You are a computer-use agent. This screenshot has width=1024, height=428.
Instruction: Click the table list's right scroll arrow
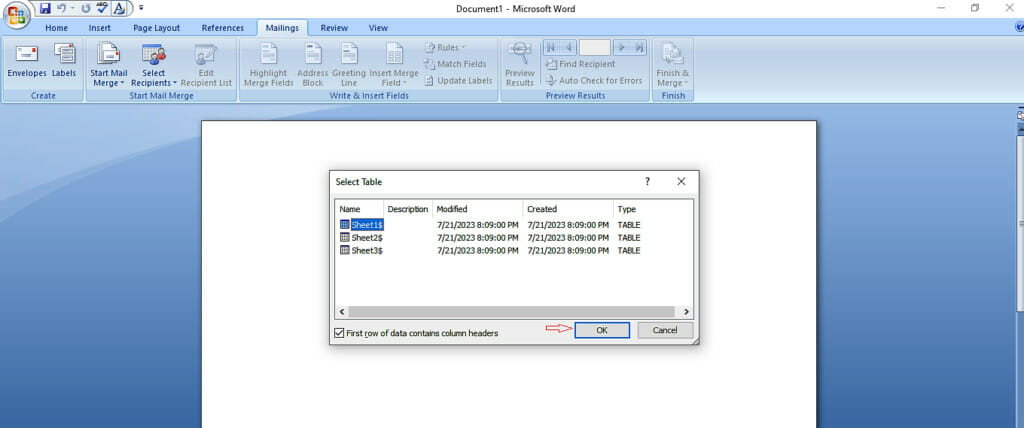pyautogui.click(x=686, y=312)
